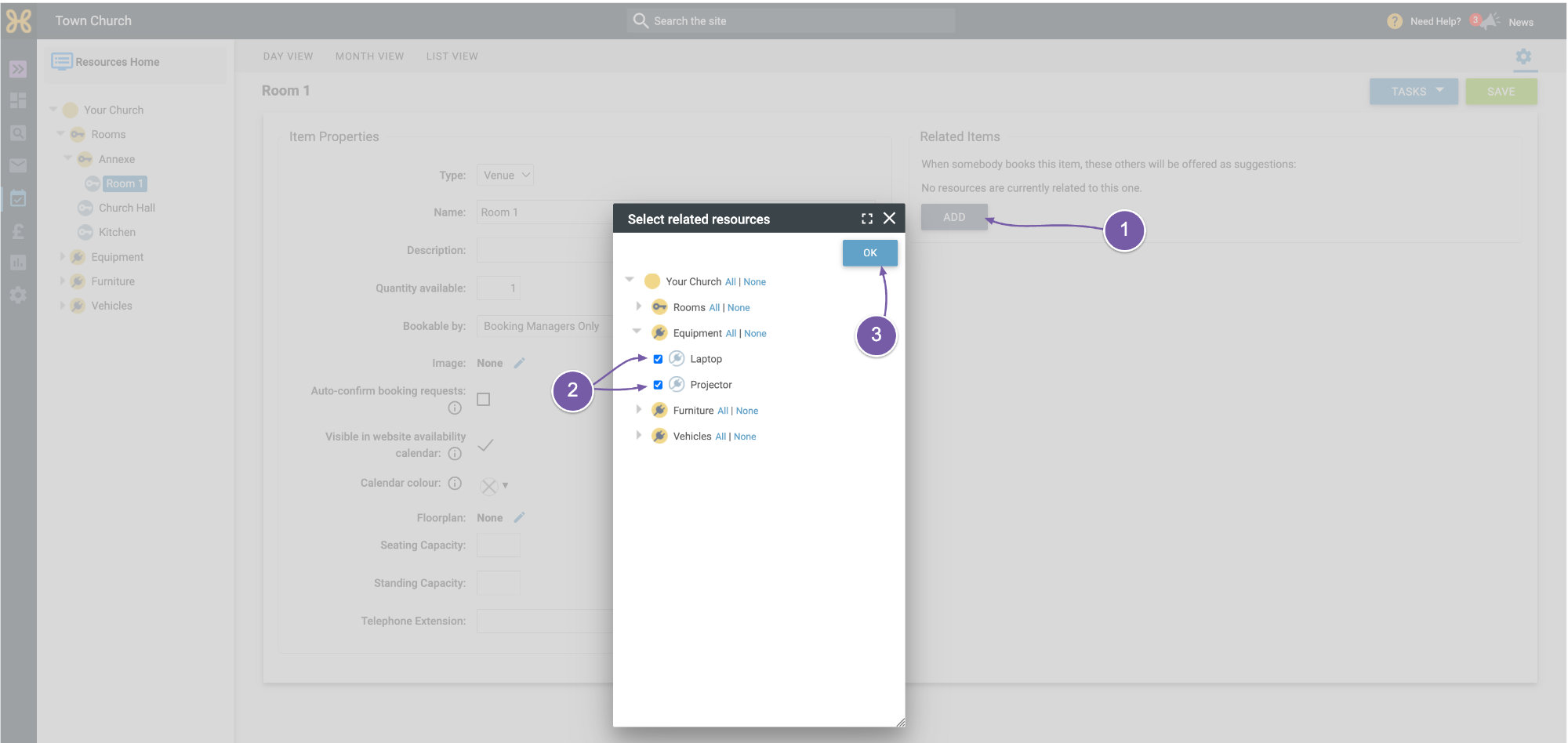The image size is (1568, 743).
Task: Open the magnifier search module icon in the sidebar
Action: [18, 133]
